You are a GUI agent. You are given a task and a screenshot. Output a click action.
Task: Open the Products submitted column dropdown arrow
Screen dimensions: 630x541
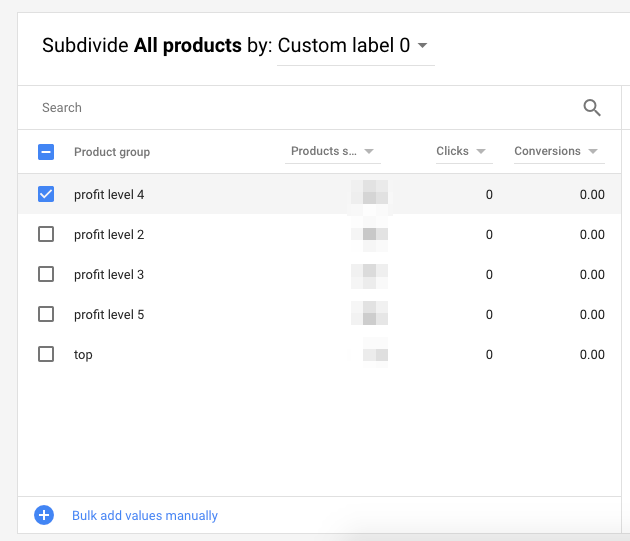369,152
